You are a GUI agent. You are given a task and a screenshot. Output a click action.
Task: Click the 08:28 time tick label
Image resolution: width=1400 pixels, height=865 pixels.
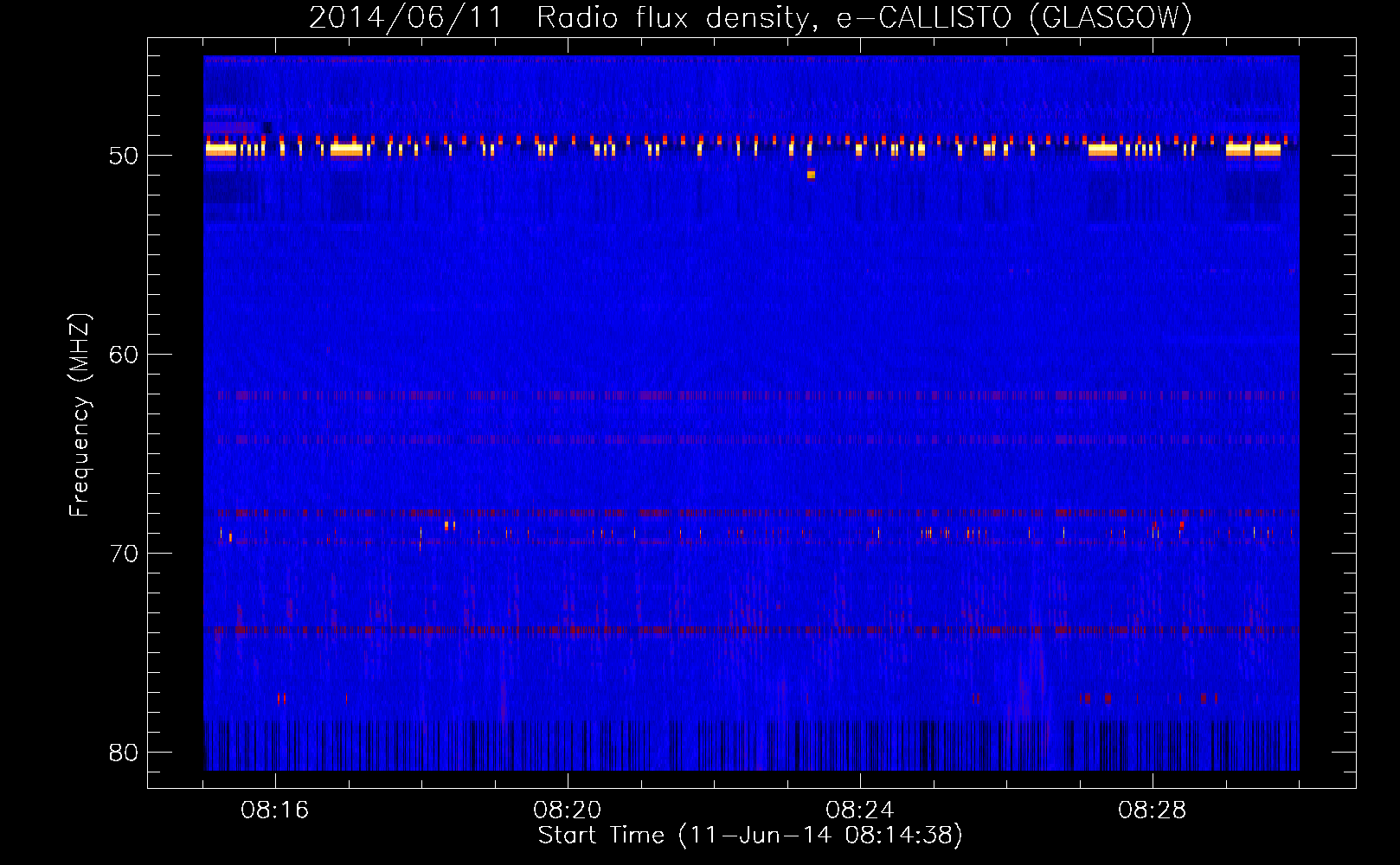tap(1153, 811)
